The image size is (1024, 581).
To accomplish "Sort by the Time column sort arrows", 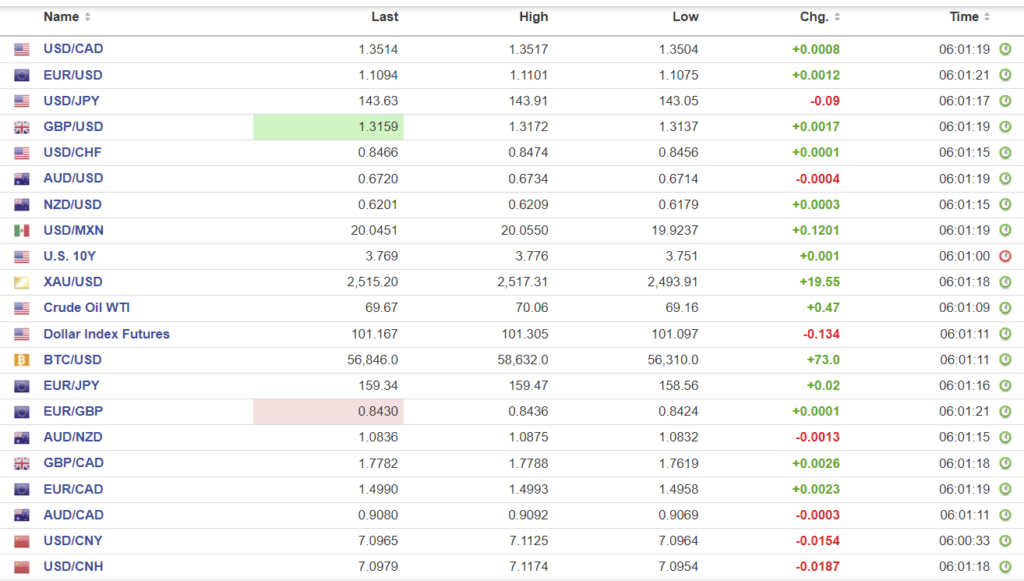I will pos(987,17).
